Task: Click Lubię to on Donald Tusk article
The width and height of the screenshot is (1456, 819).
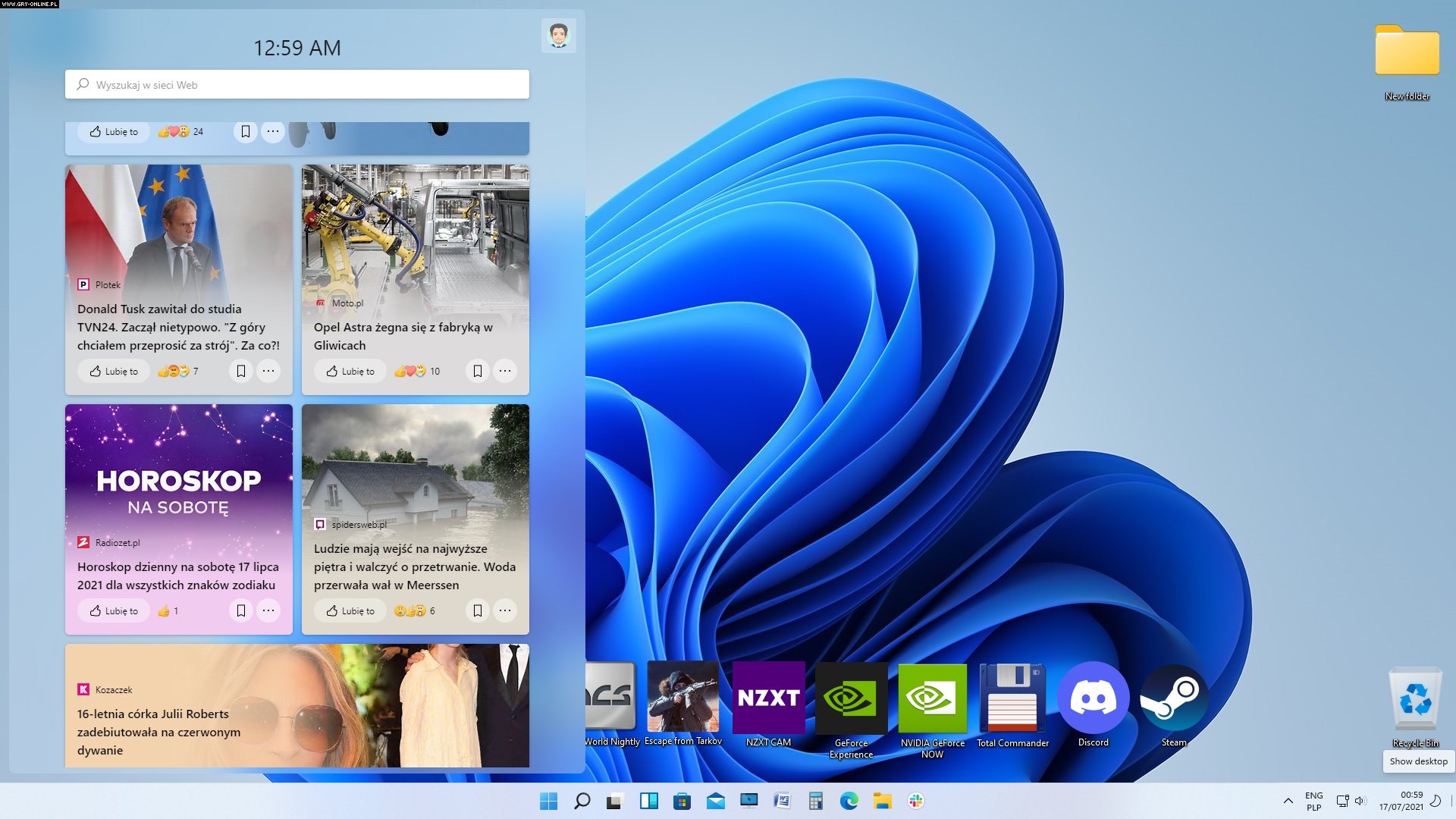Action: [x=115, y=371]
